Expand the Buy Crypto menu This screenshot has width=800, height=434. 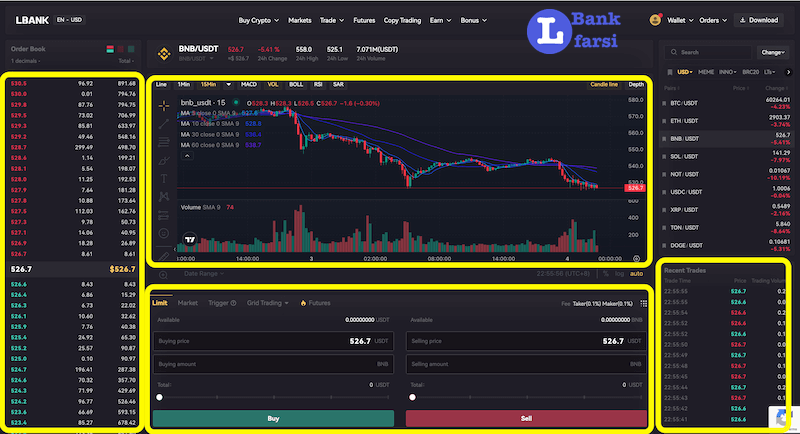tap(258, 20)
